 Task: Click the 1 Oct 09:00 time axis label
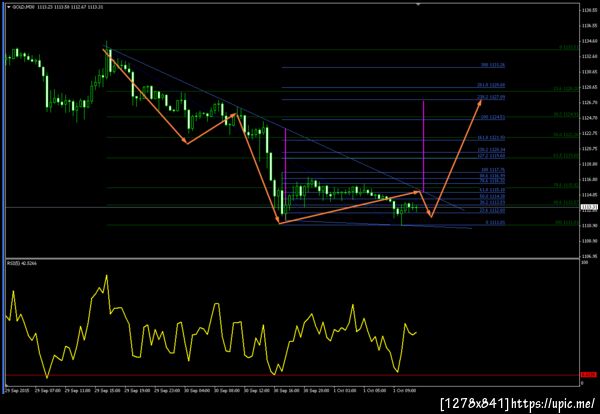[405, 391]
